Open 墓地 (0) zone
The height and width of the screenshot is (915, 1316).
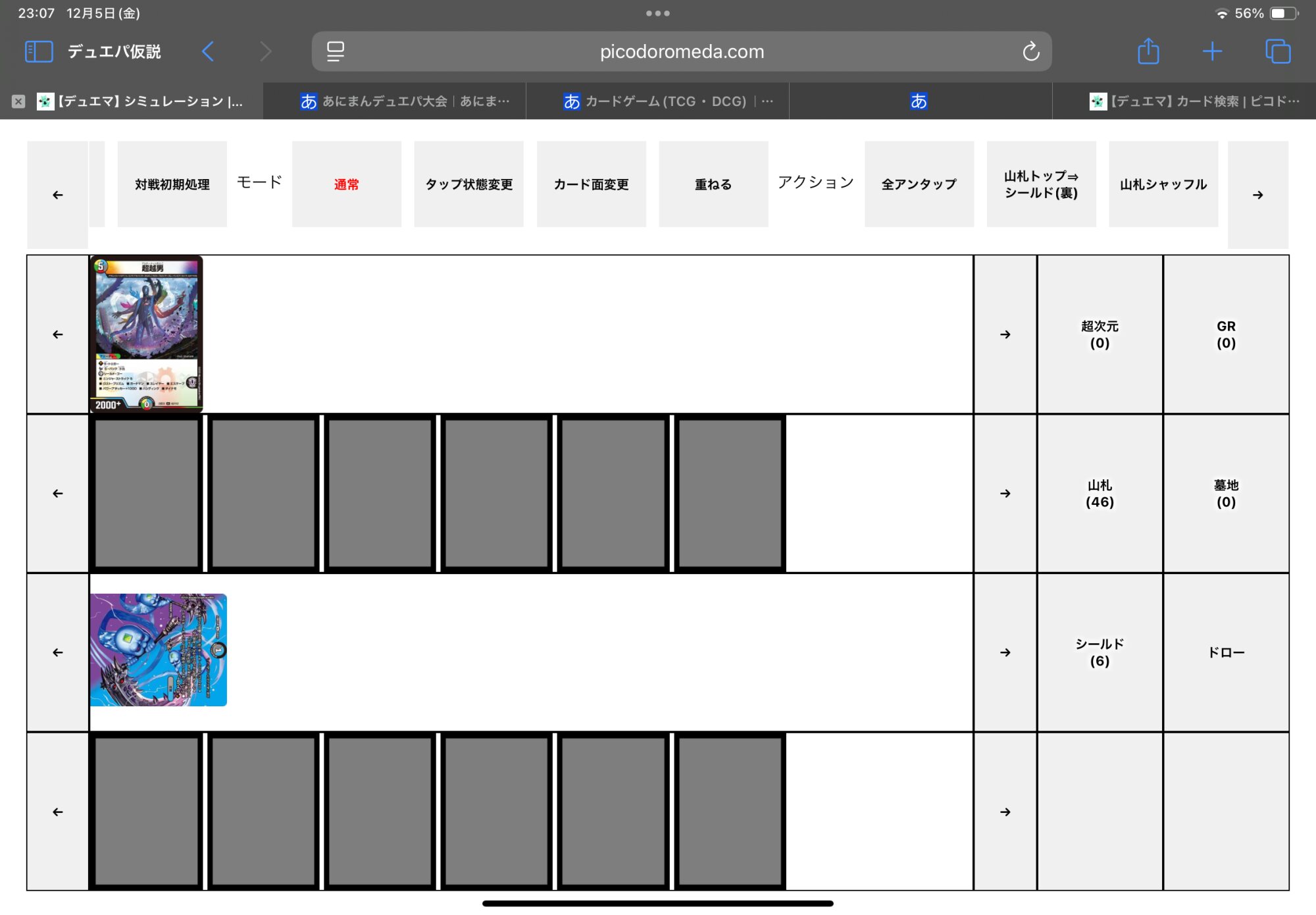[x=1225, y=494]
